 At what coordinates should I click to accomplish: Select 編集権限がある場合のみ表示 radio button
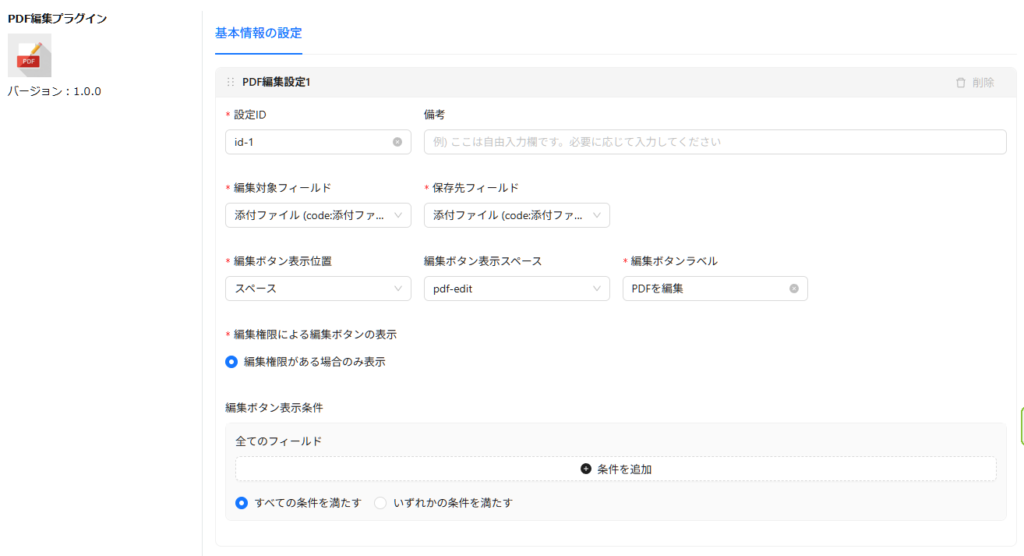(232, 362)
